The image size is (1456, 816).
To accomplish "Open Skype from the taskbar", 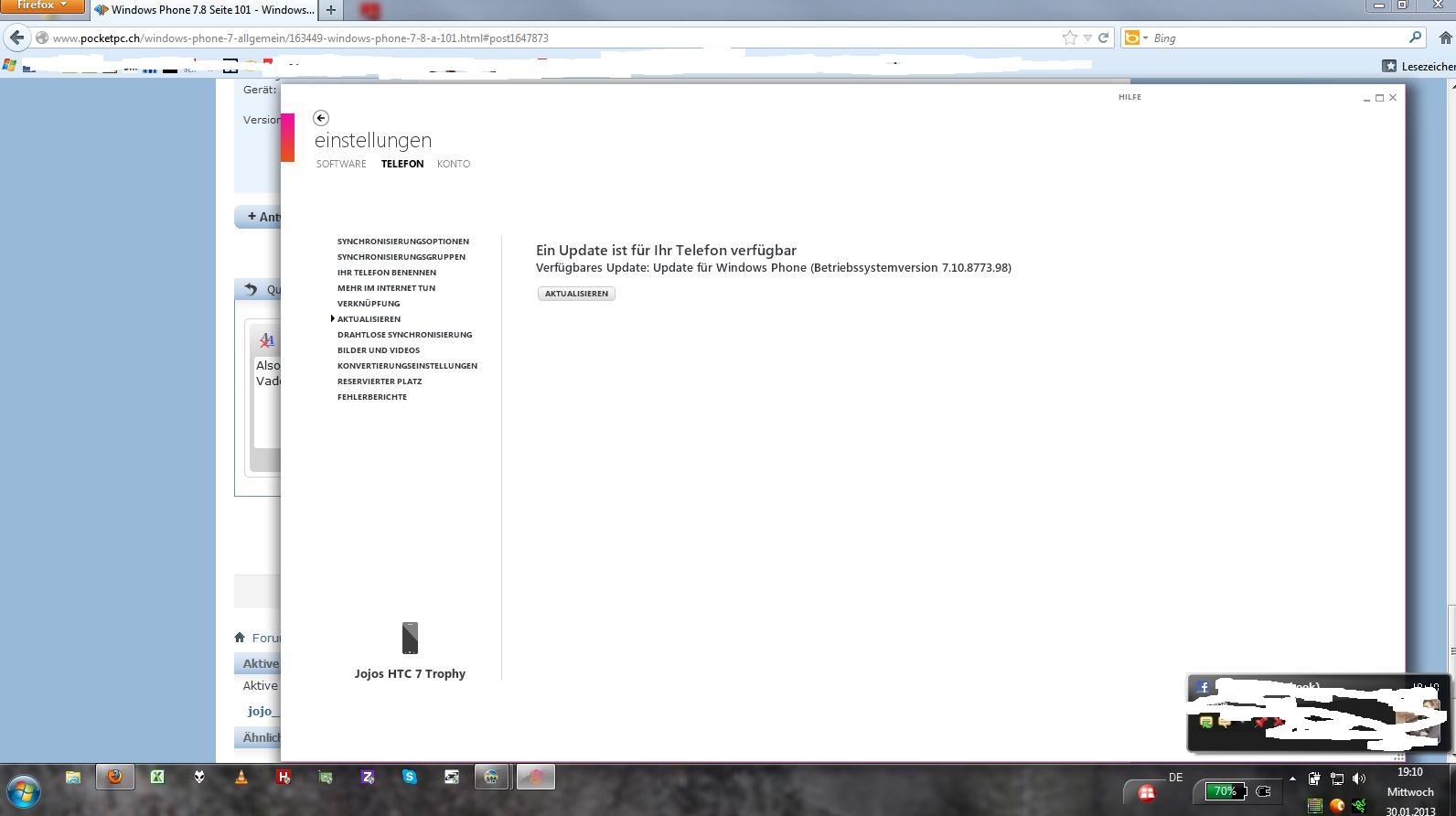I will pyautogui.click(x=410, y=777).
